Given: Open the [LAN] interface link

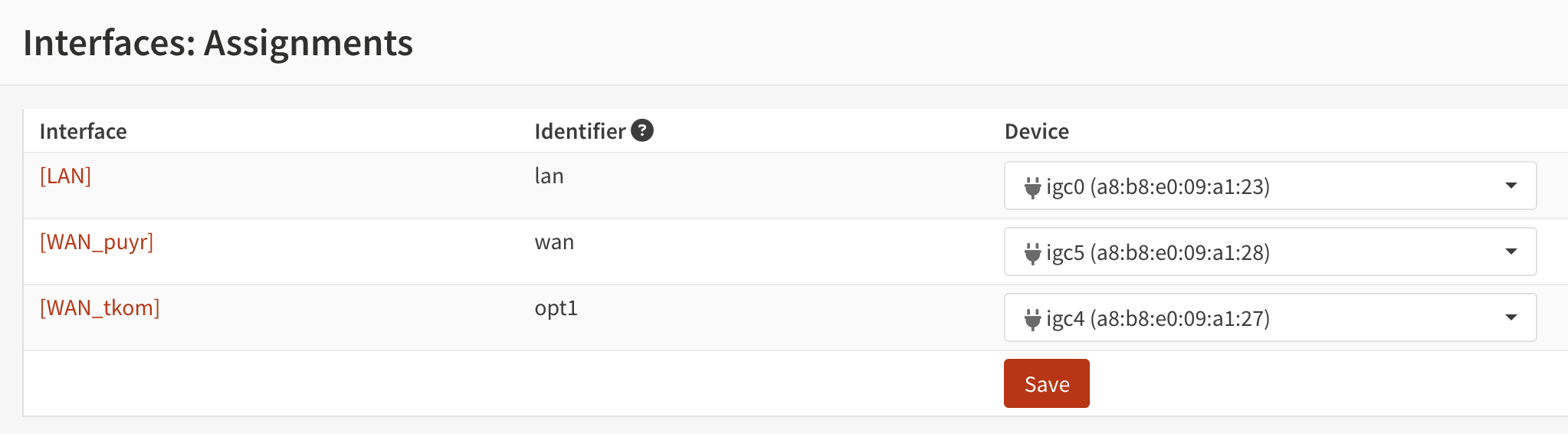Looking at the screenshot, I should (x=65, y=176).
